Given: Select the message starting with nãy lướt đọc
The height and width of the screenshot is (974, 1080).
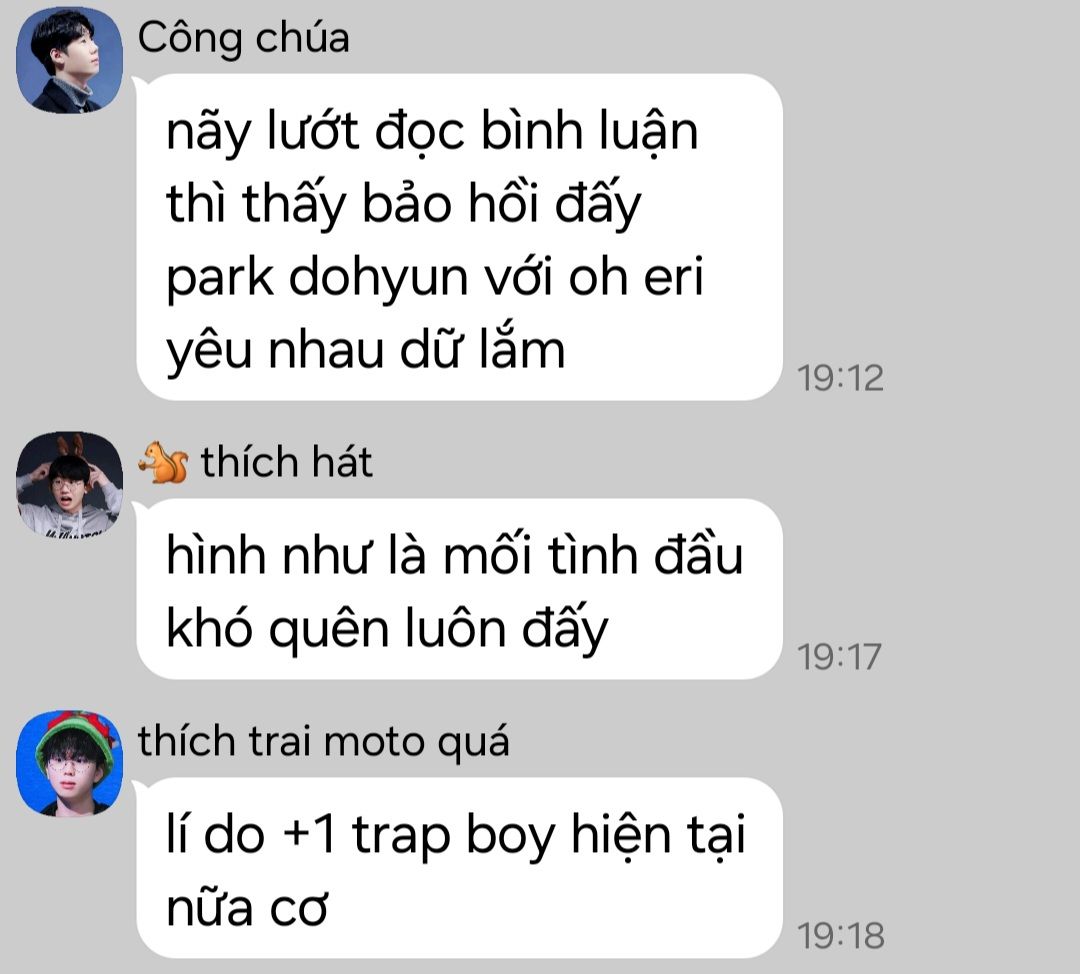Looking at the screenshot, I should click(x=459, y=236).
